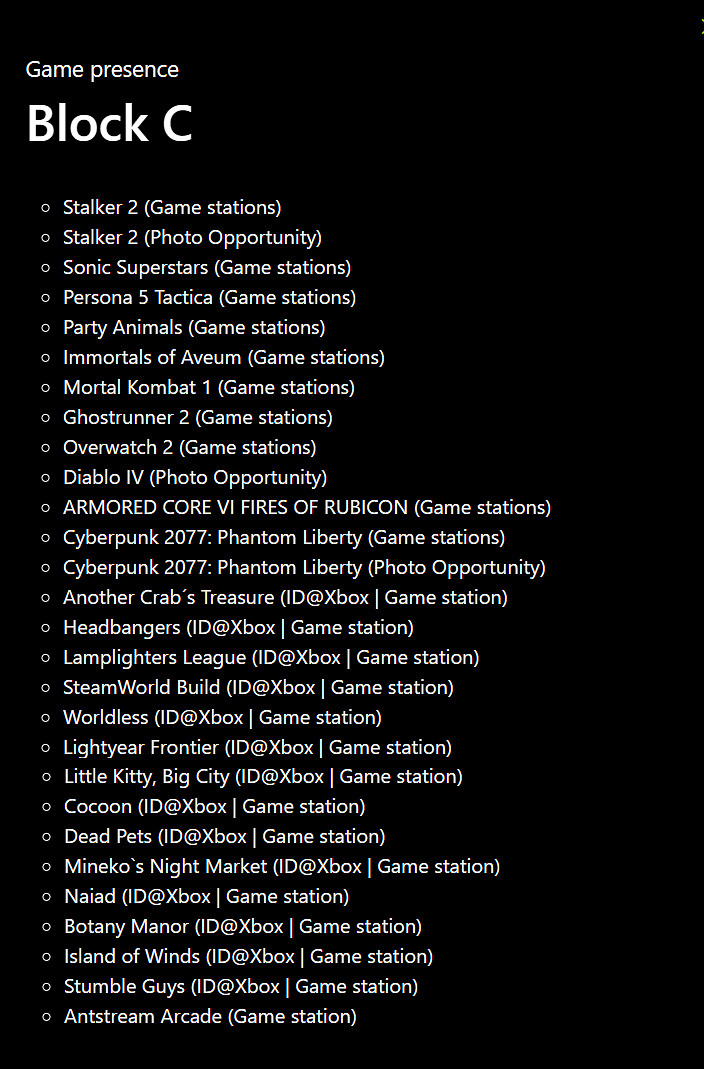Select Immortals of Aveum entry

[223, 358]
